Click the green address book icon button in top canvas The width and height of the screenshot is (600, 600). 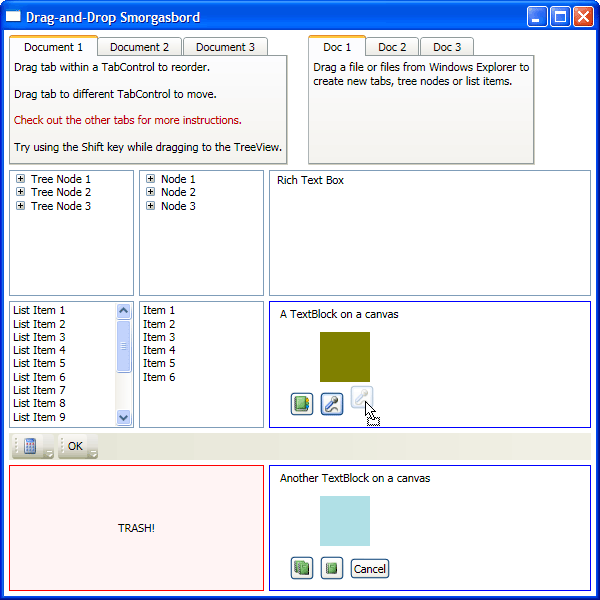302,404
